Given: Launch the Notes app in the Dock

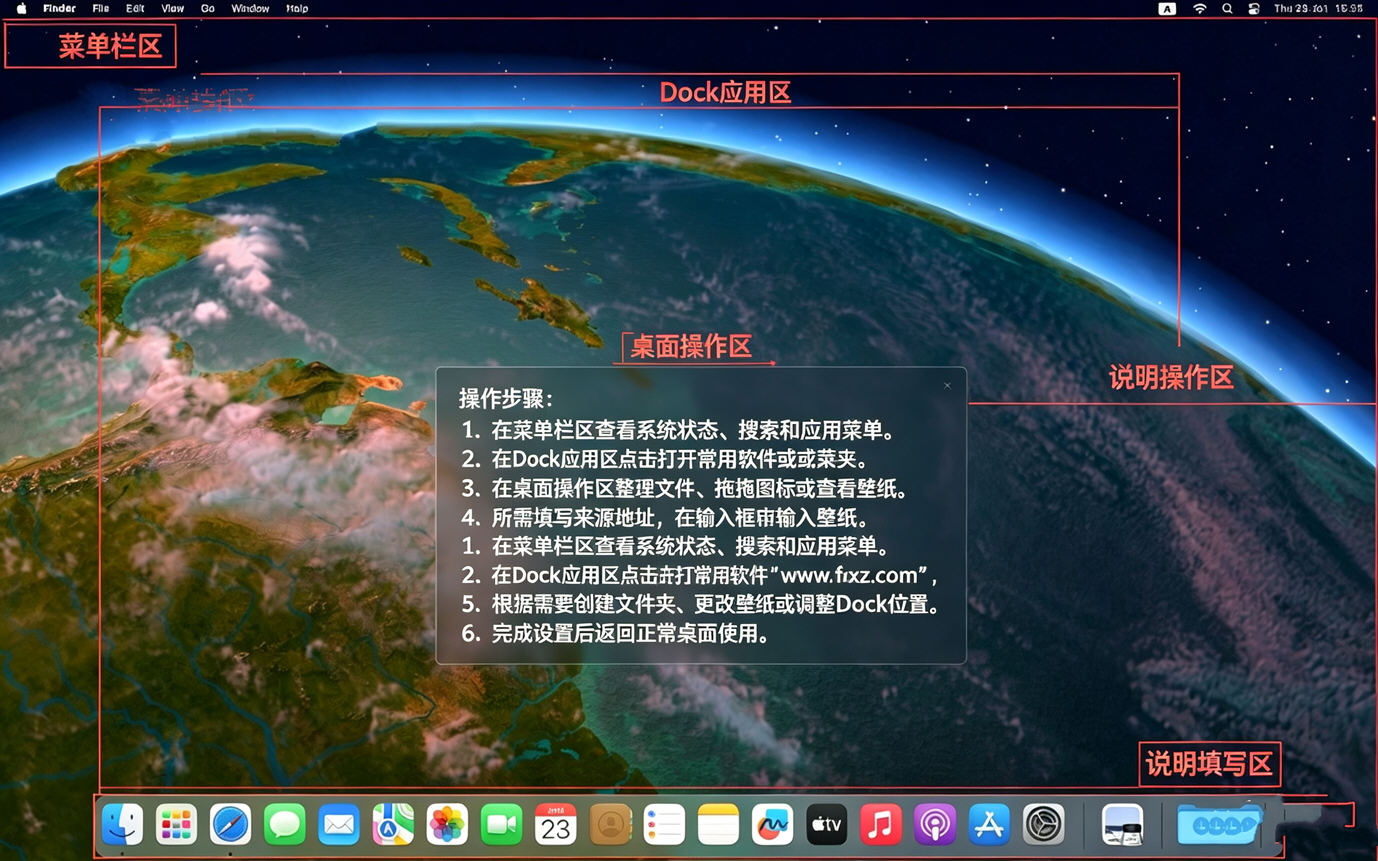Looking at the screenshot, I should click(718, 825).
